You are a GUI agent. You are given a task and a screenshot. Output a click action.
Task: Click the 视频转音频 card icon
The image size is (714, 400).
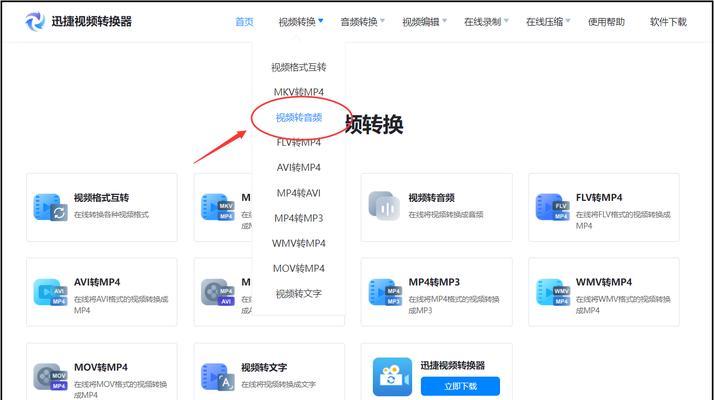coord(384,206)
